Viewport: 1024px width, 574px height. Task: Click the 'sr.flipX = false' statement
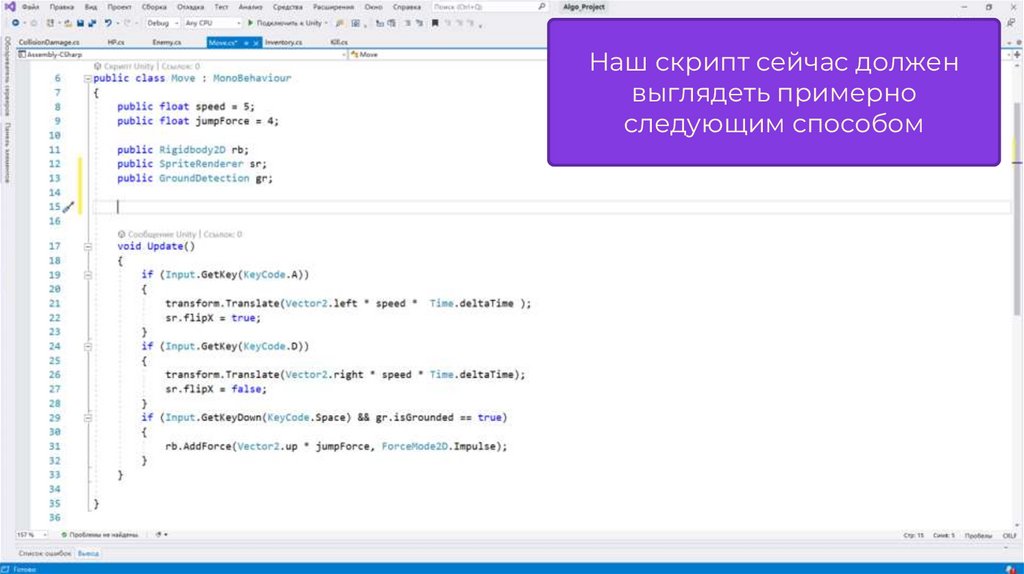click(x=216, y=389)
